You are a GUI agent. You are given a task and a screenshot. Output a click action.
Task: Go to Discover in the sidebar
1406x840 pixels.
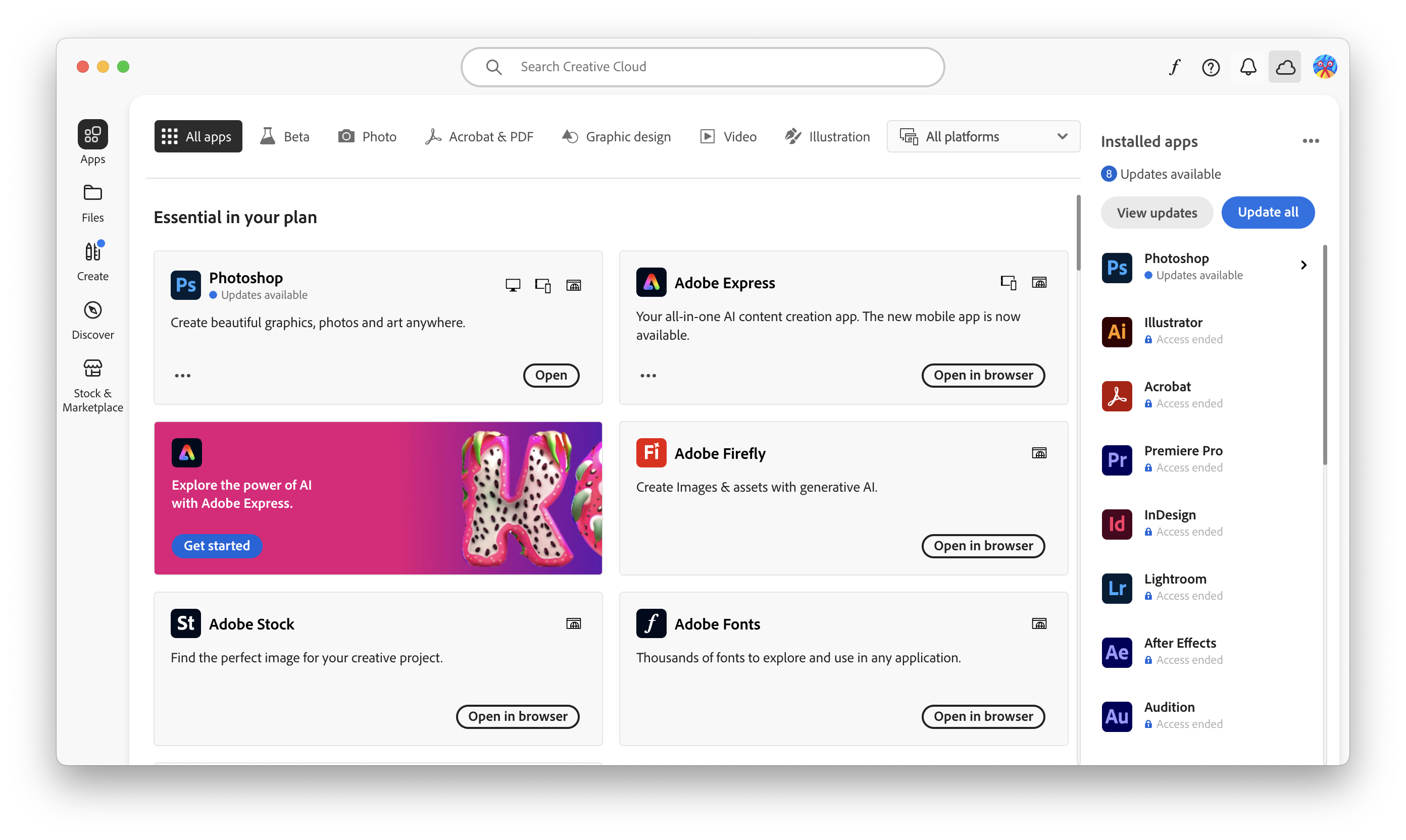point(92,320)
